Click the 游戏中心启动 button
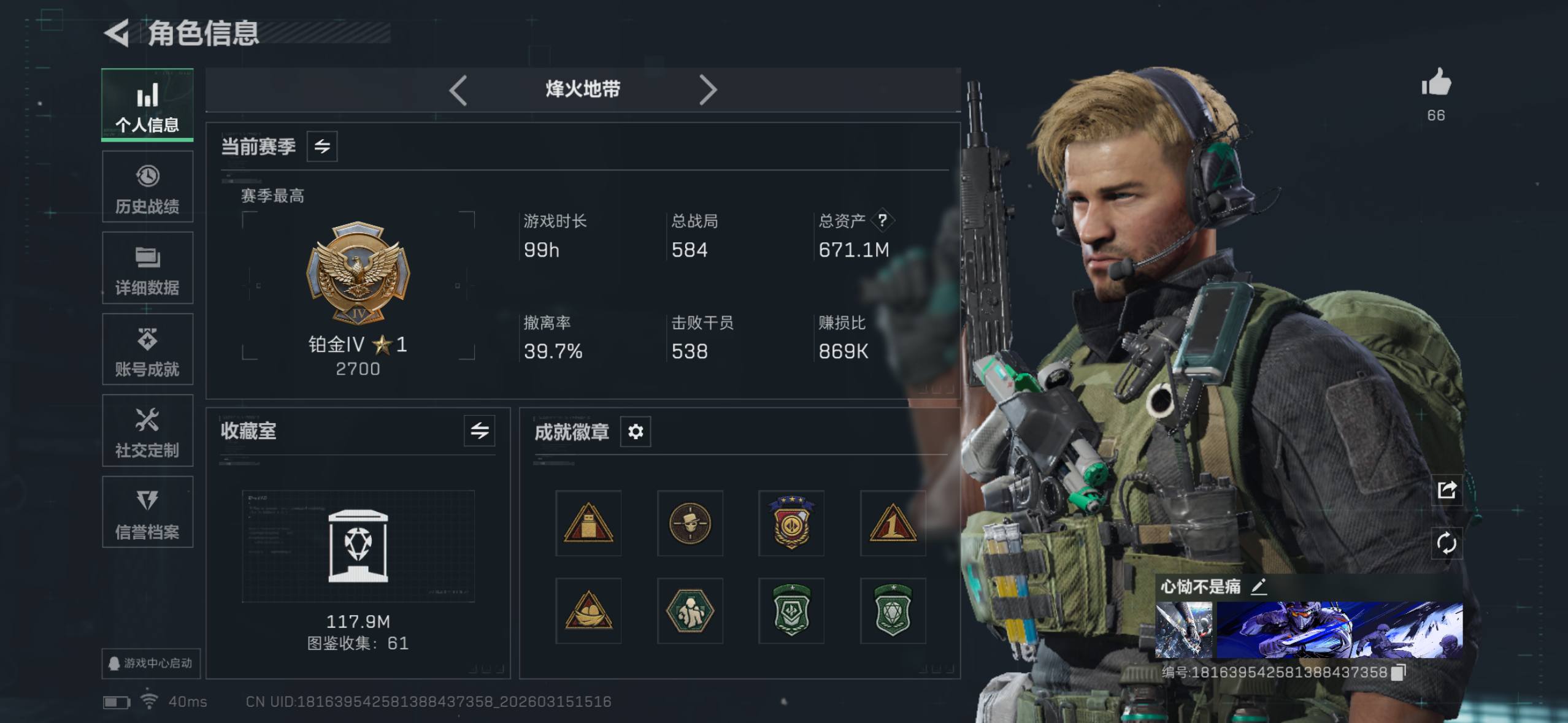This screenshot has width=1568, height=723. 151,664
